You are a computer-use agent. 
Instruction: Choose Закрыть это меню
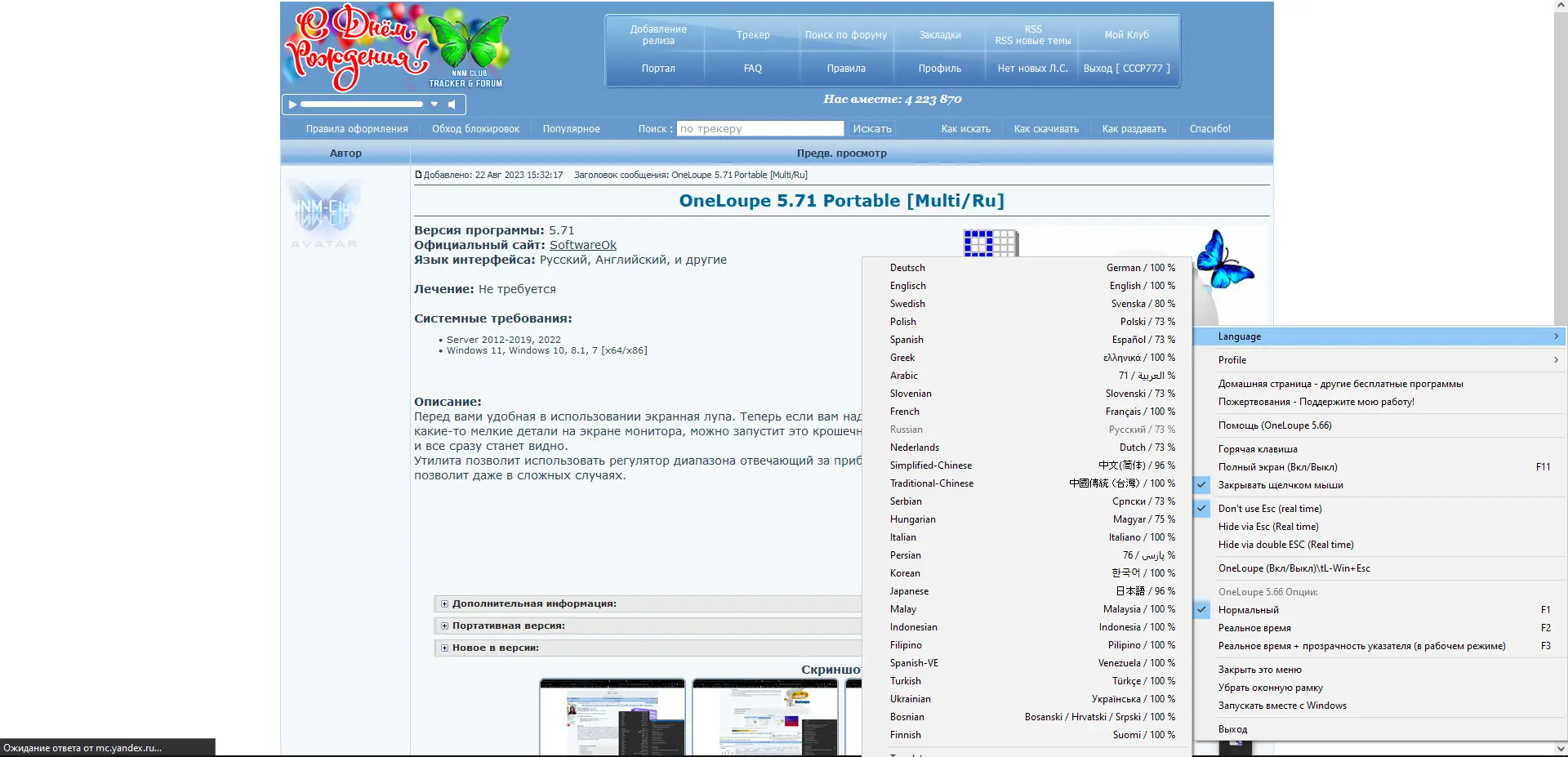click(x=1379, y=670)
